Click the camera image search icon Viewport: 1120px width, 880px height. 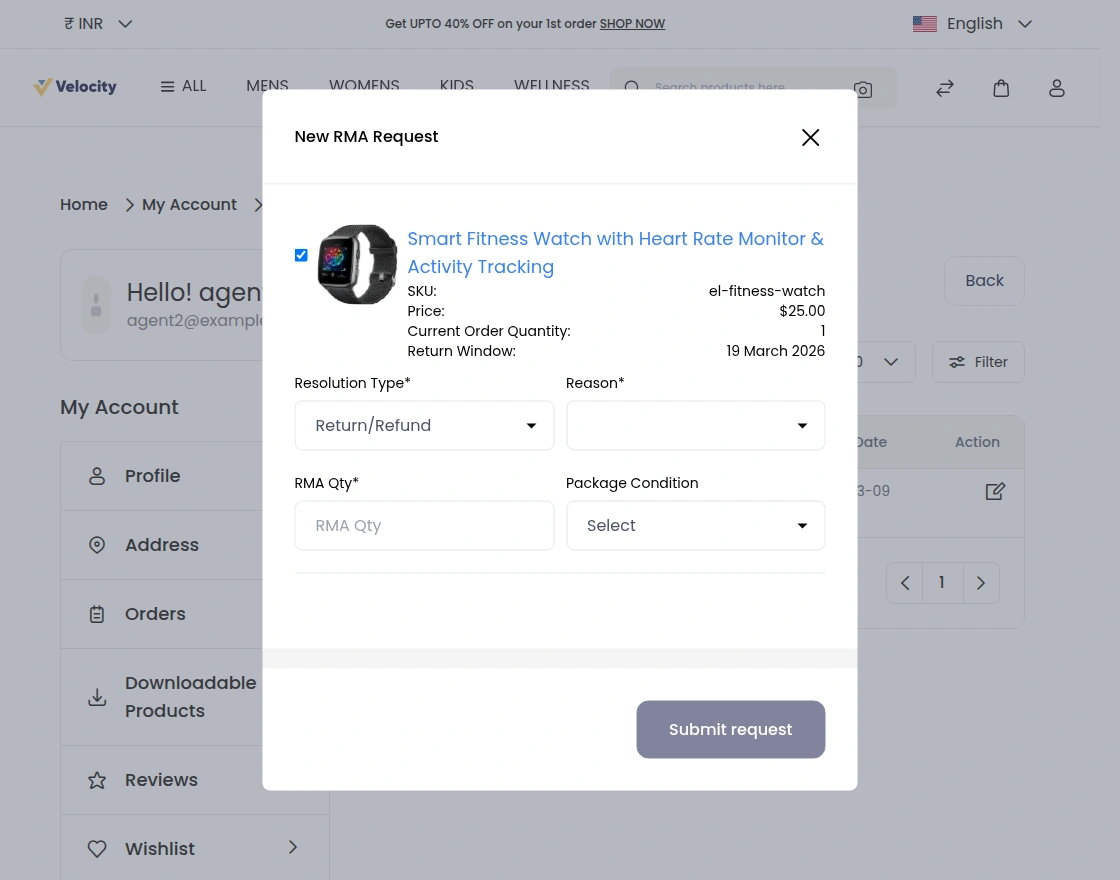pos(863,89)
